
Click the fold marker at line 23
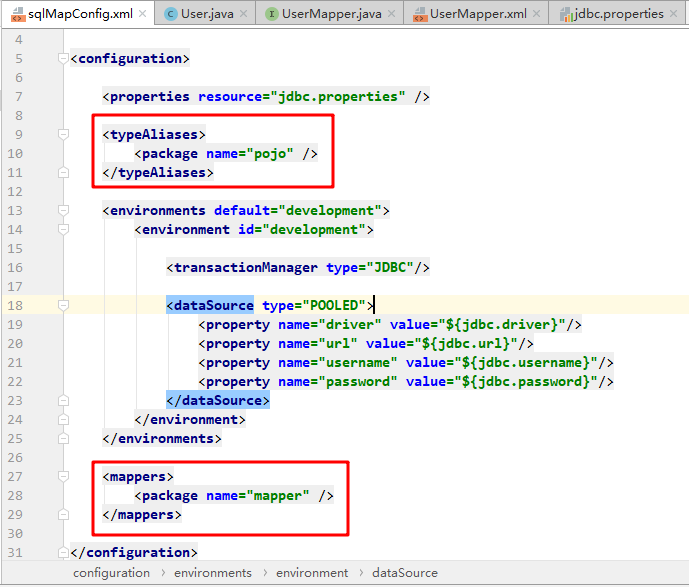tap(63, 401)
